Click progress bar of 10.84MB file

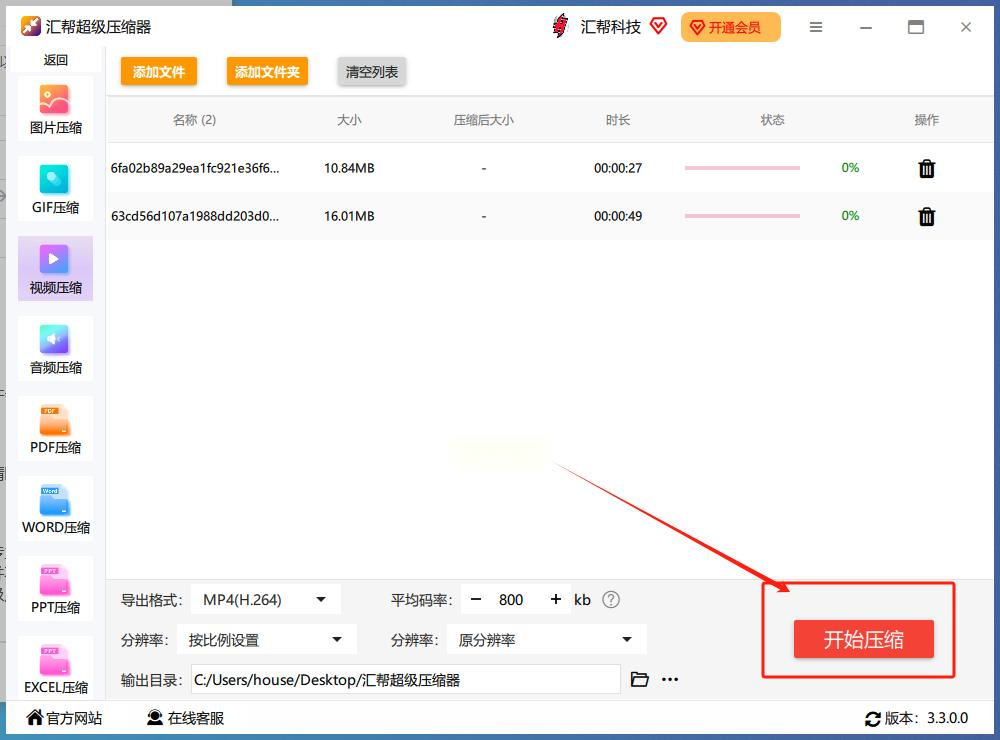pos(742,168)
